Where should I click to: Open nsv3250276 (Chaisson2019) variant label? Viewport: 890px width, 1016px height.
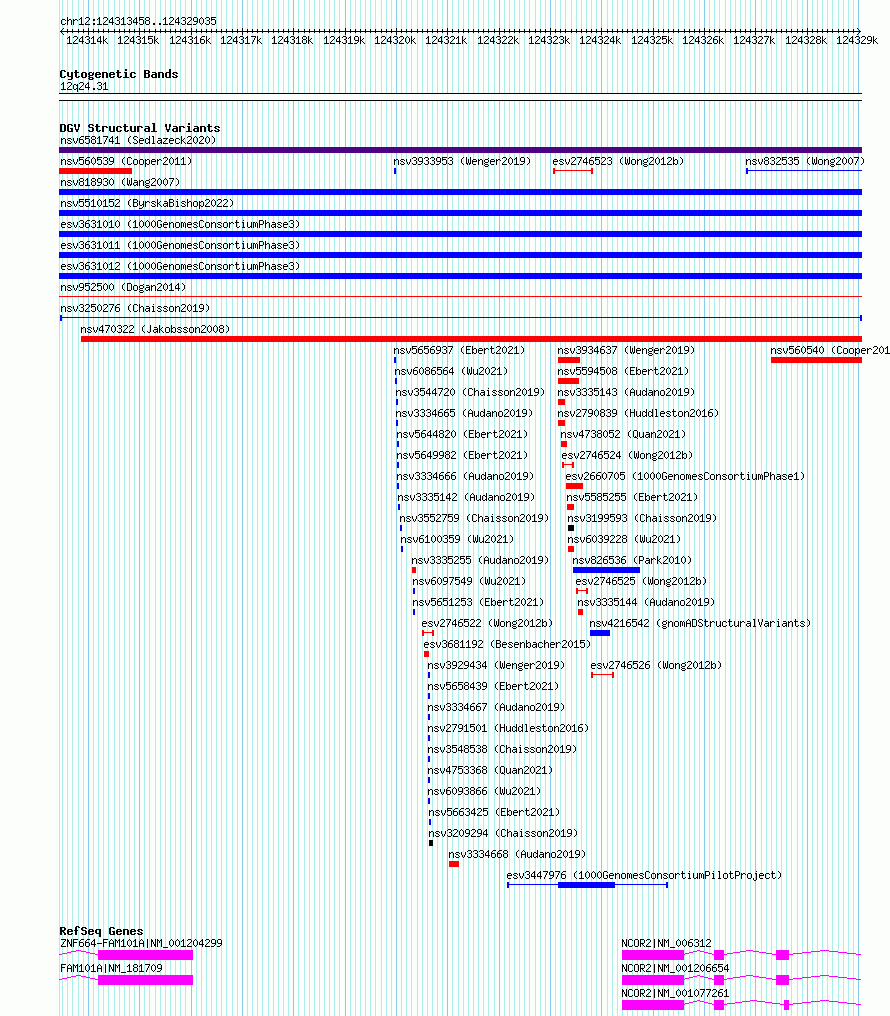135,308
